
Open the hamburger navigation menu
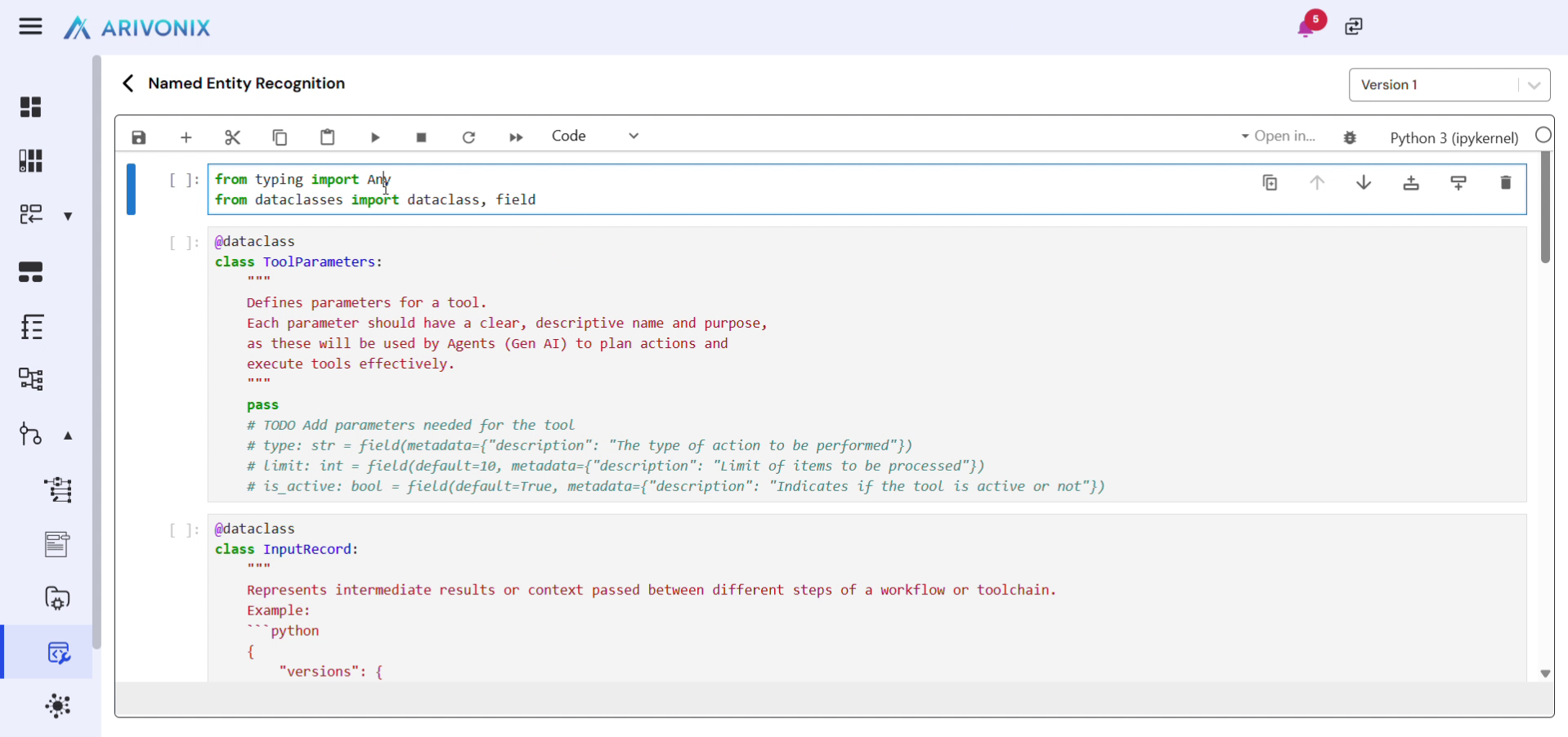click(30, 27)
